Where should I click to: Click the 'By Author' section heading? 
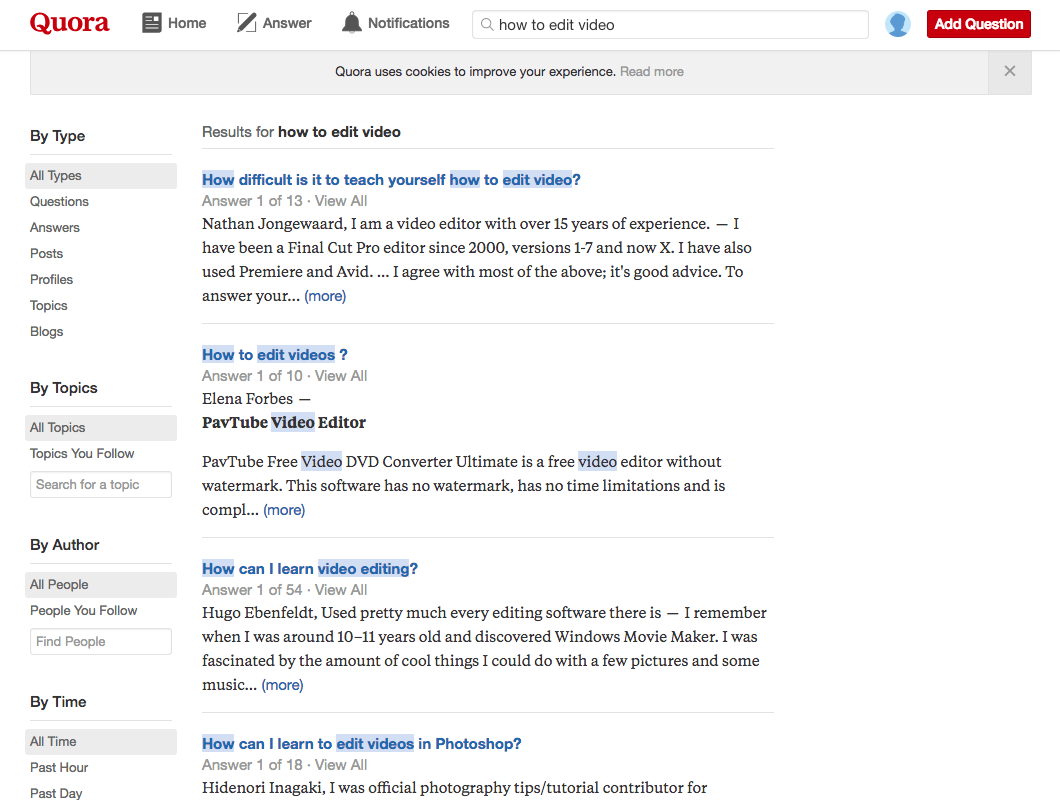(64, 545)
